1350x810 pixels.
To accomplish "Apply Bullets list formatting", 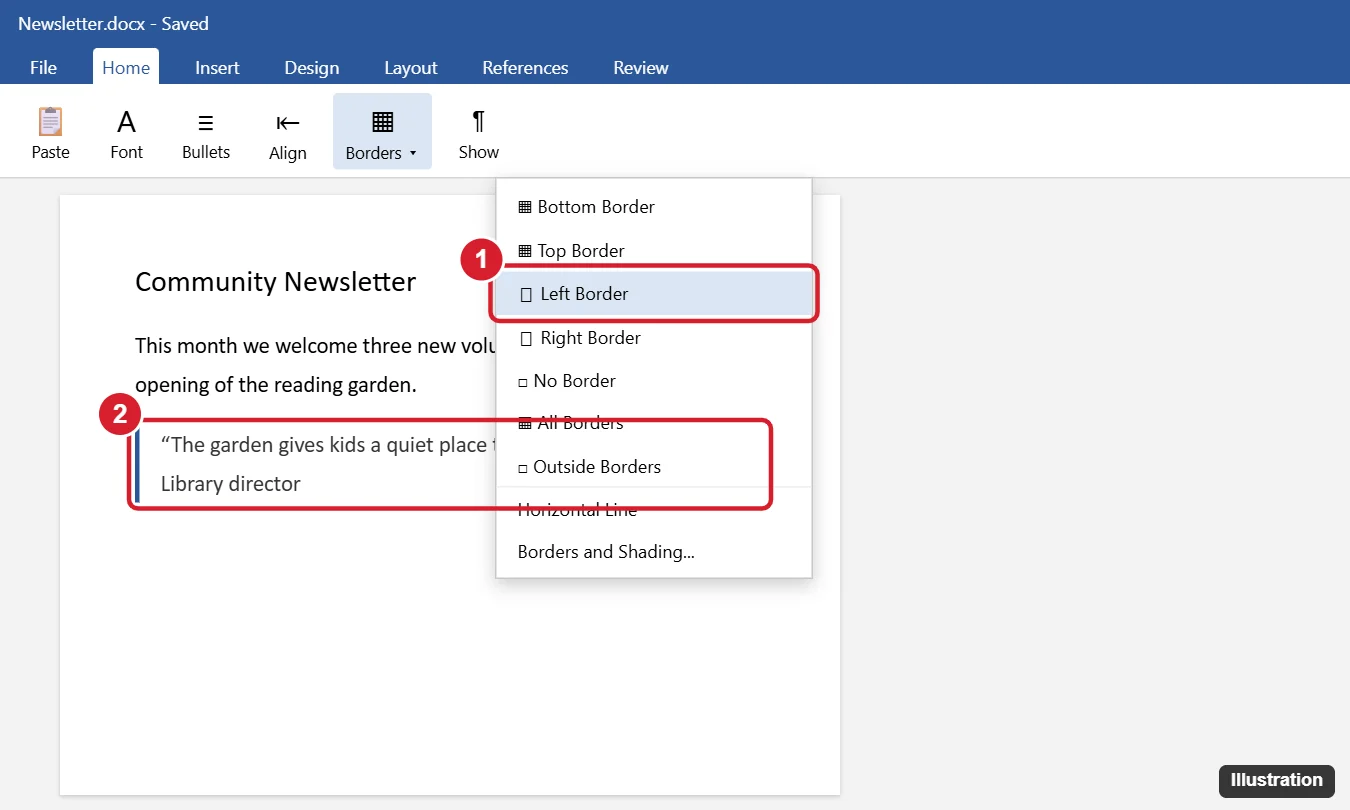I will [x=206, y=134].
